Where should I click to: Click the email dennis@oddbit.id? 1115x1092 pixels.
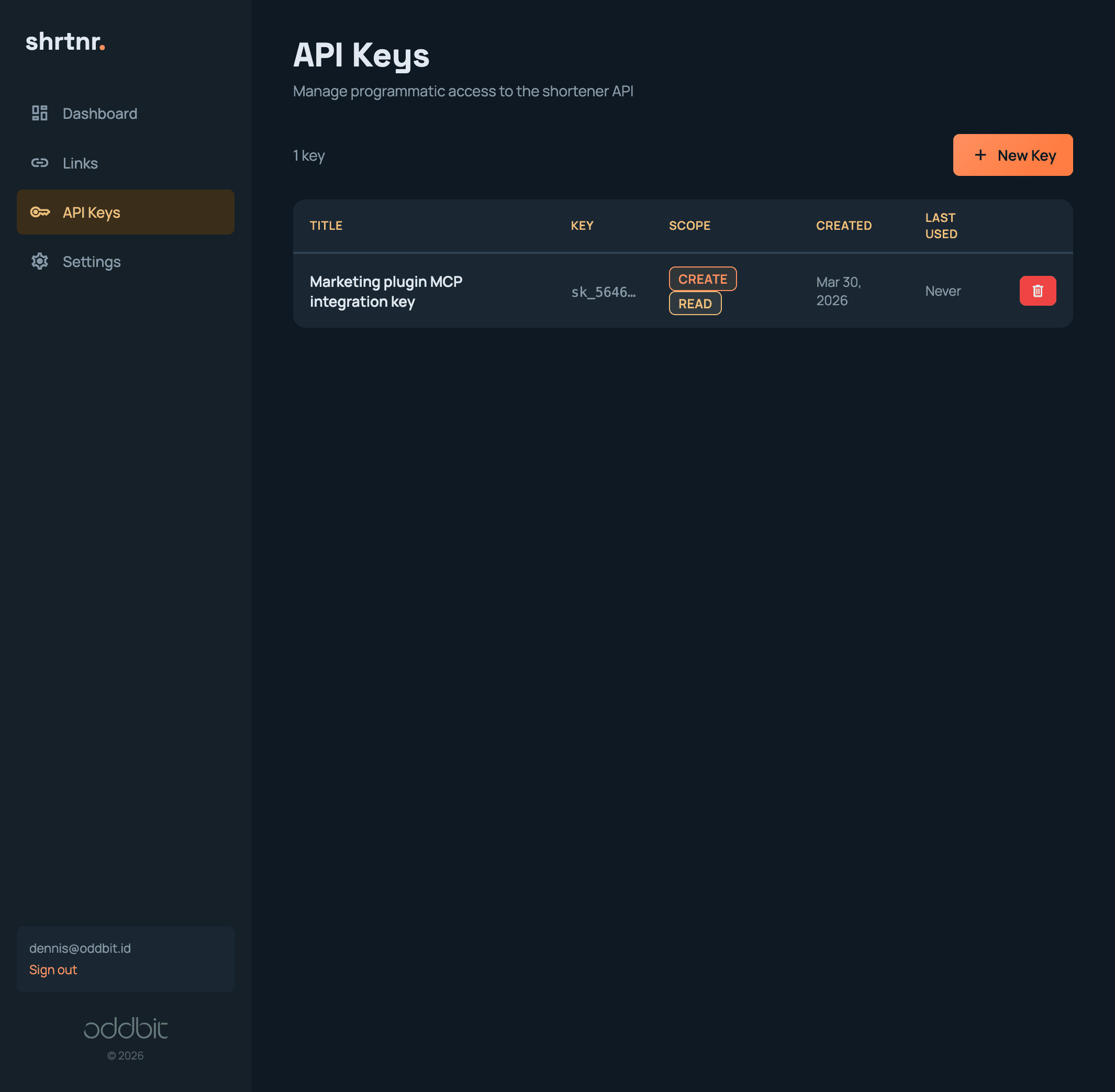tap(80, 948)
